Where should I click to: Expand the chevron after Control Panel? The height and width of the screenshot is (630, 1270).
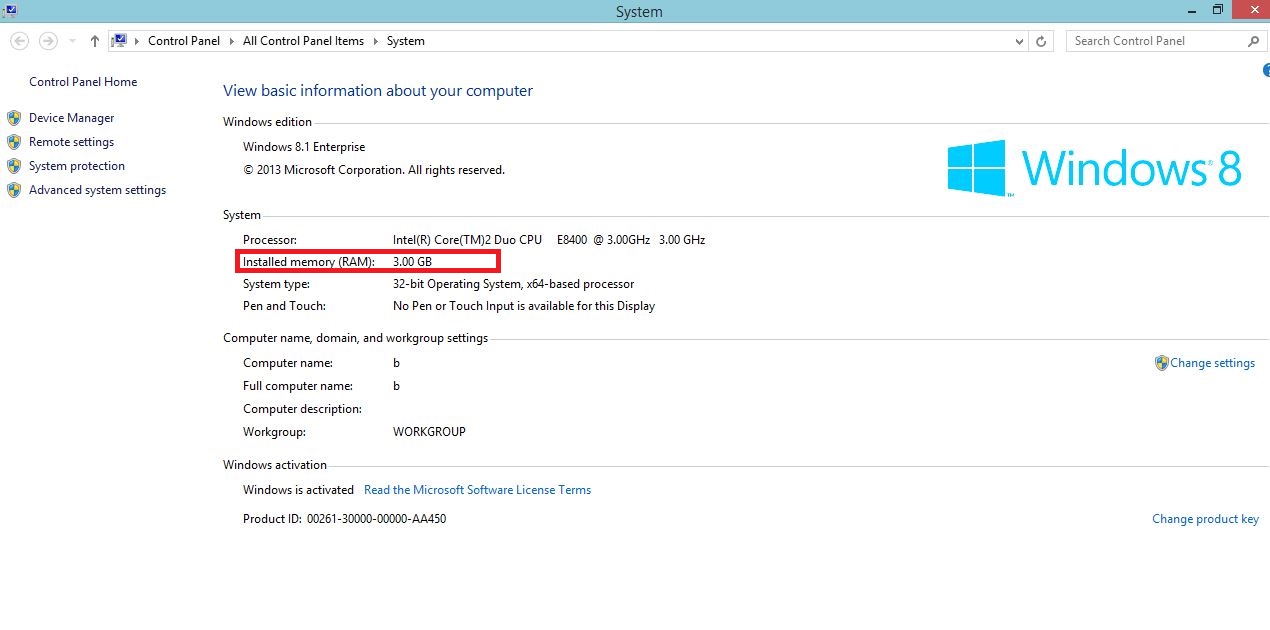pyautogui.click(x=233, y=41)
